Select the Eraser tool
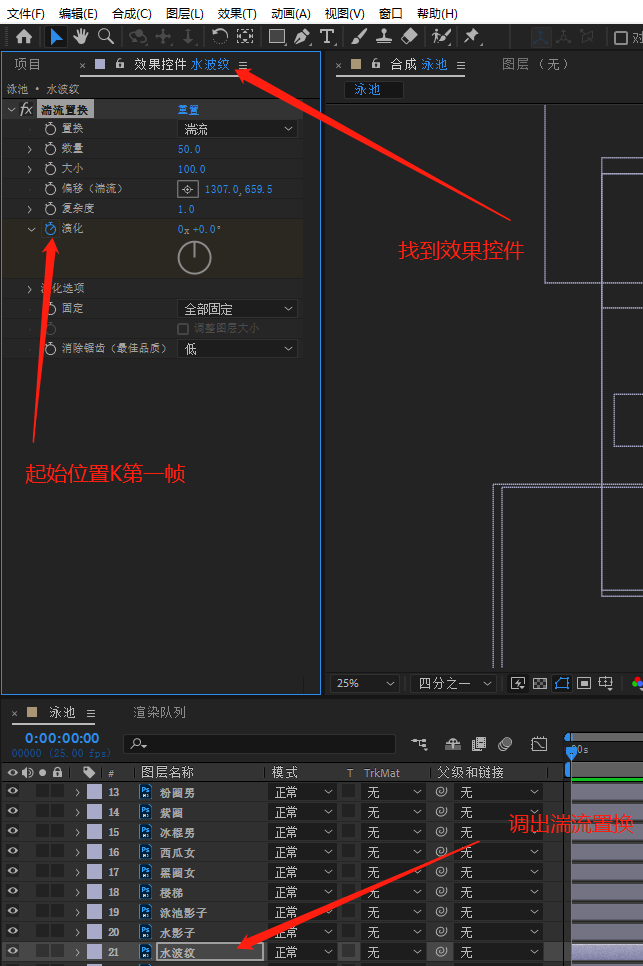 pos(409,37)
